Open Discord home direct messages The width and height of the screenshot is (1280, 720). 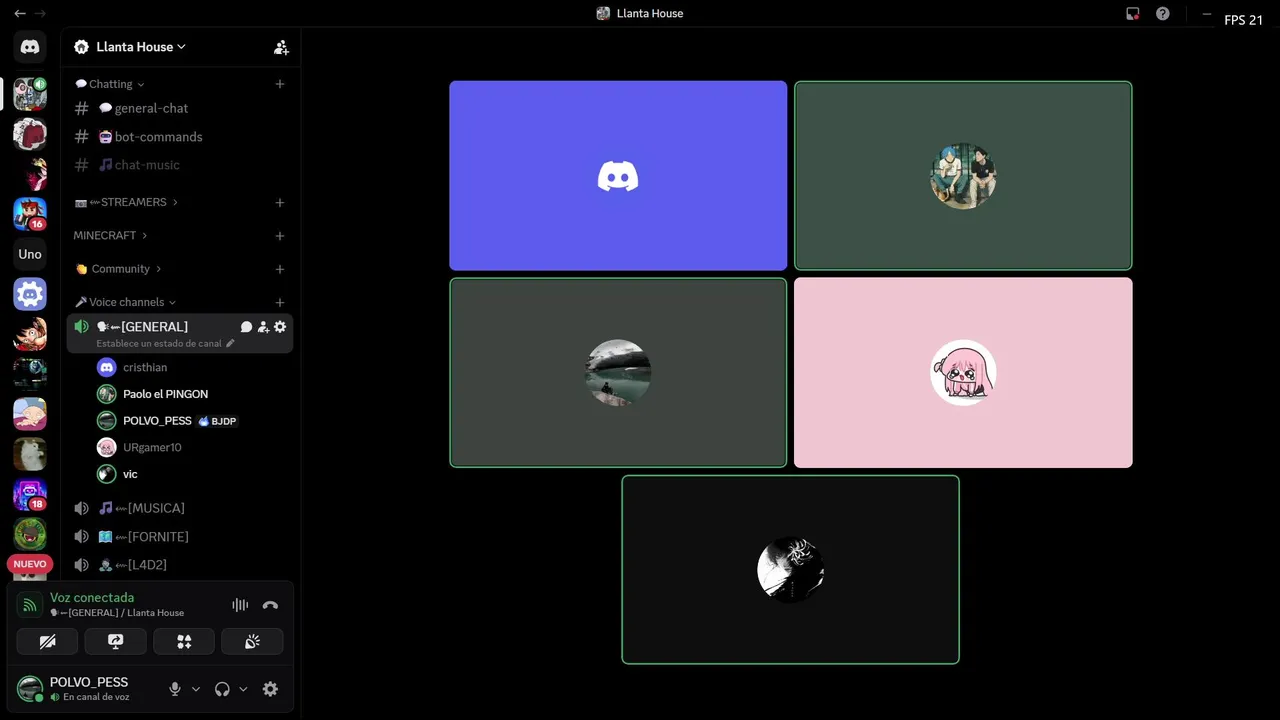point(30,47)
